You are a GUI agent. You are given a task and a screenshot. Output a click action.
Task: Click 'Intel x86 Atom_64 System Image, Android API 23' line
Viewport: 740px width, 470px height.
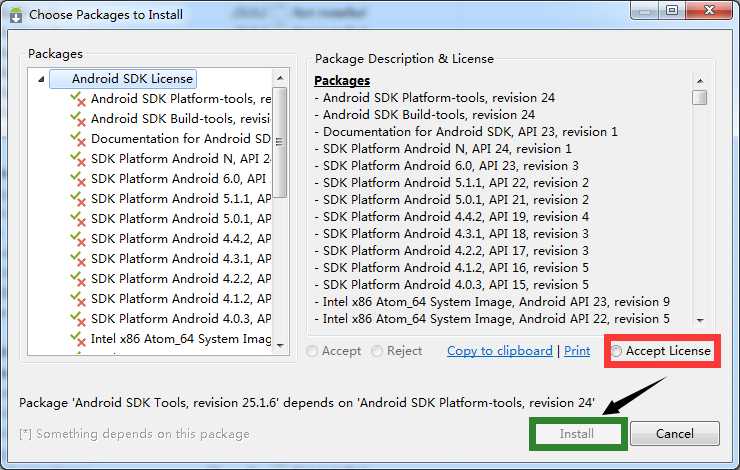492,302
